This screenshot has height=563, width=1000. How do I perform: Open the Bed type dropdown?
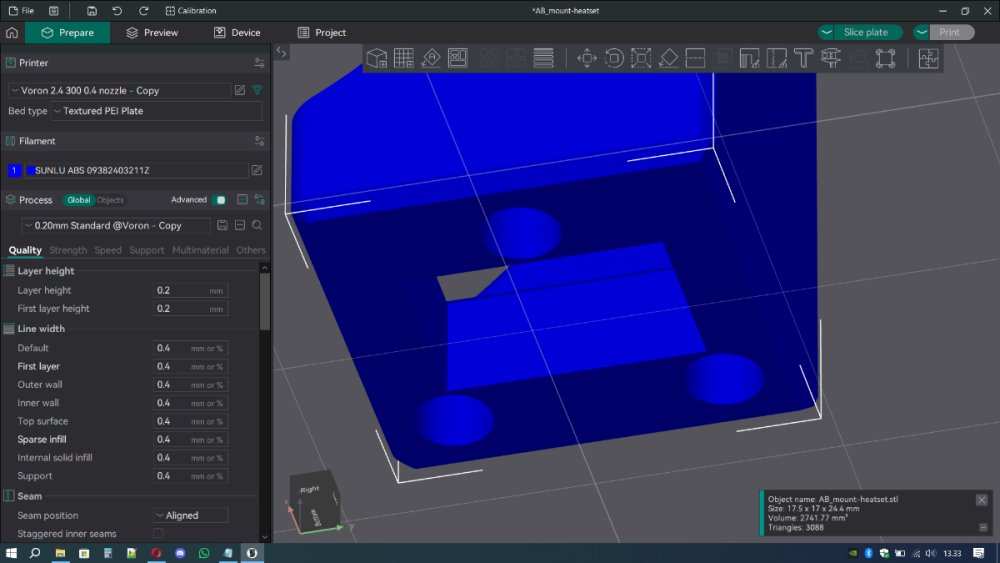pos(156,111)
